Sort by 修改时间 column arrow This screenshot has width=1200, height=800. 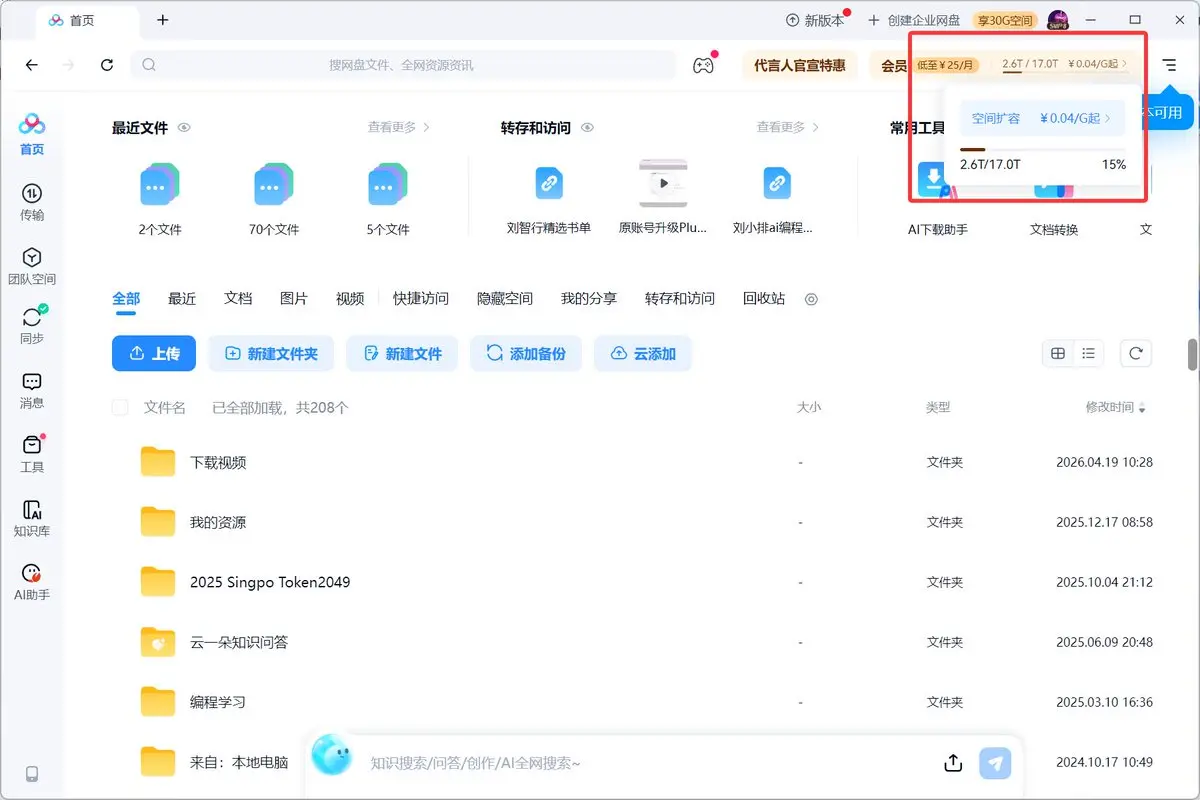pos(1142,408)
